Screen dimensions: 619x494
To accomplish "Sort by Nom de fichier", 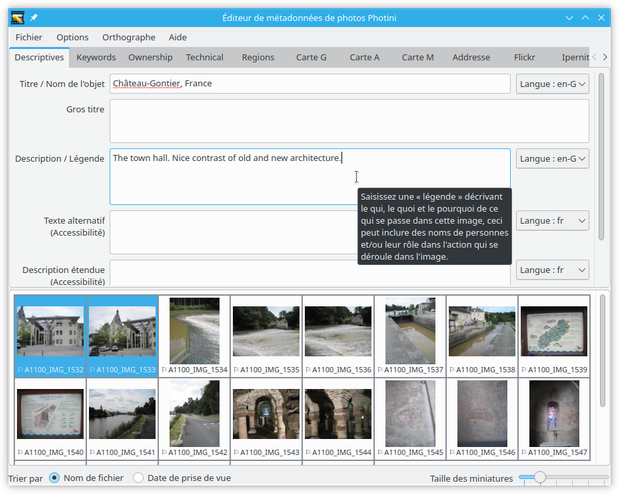I will (86, 478).
